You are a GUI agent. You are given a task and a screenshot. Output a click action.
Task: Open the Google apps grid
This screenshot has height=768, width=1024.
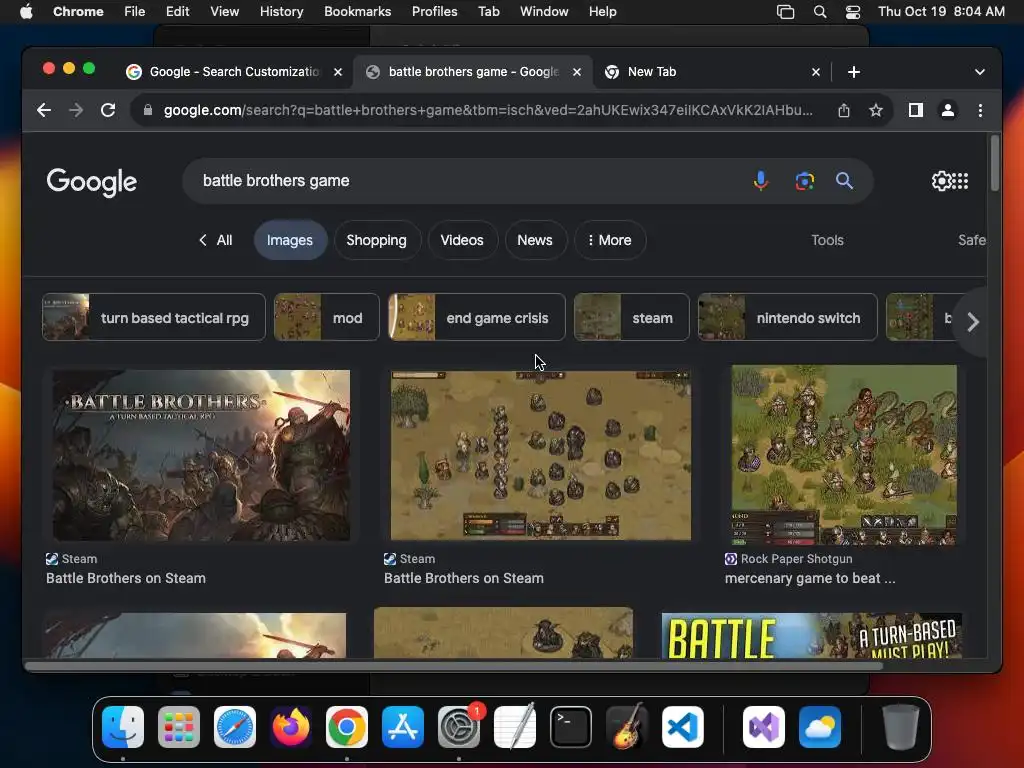[x=961, y=181]
